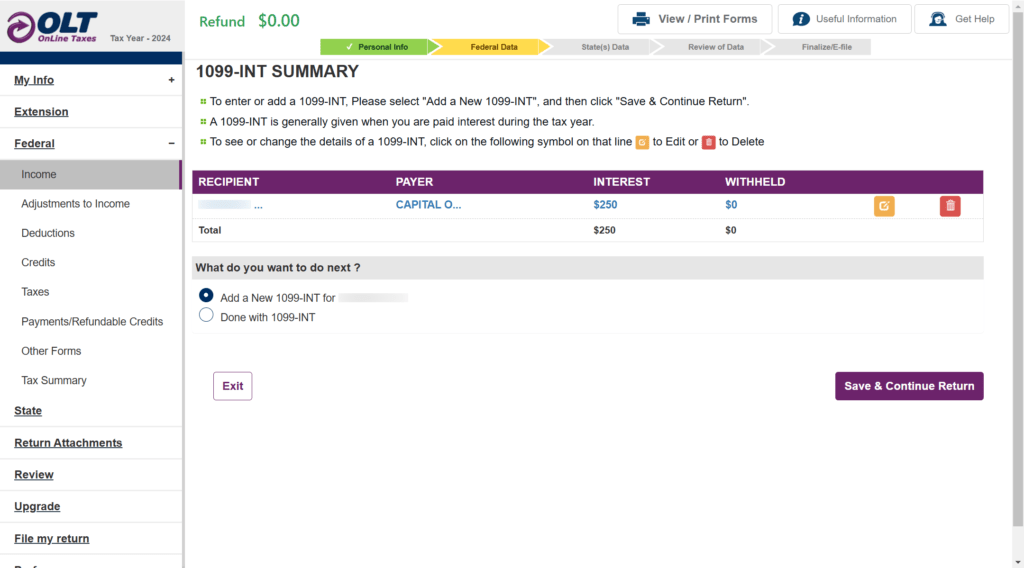Open Adjustments to Income in the sidebar

(76, 204)
